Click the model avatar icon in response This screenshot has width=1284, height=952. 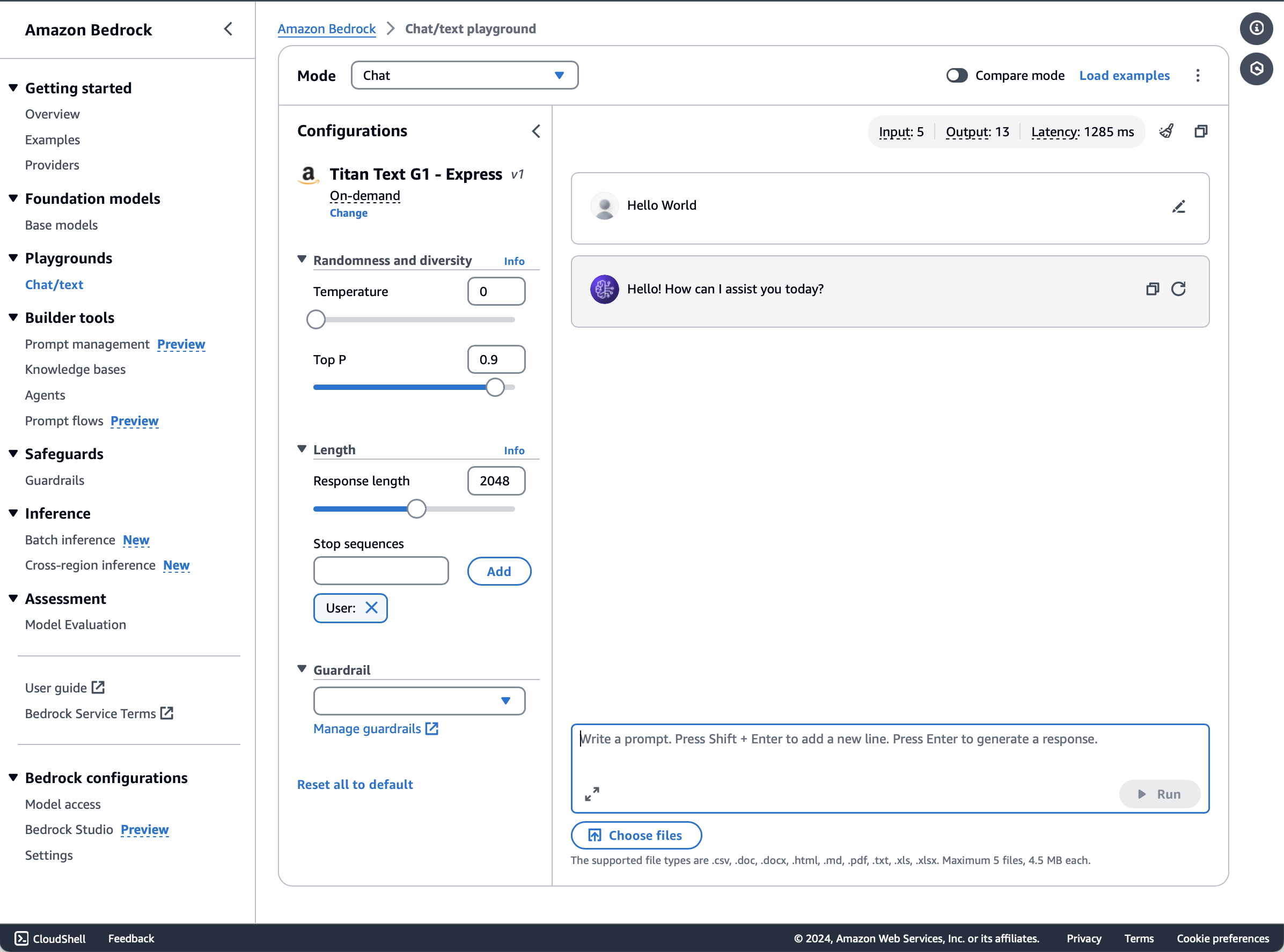(x=604, y=289)
